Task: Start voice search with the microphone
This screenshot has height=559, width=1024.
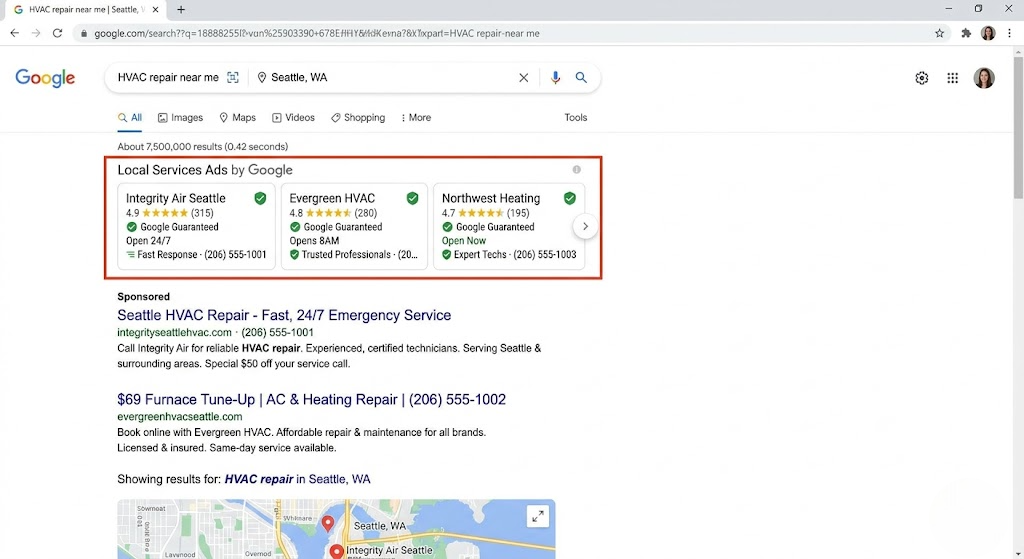Action: pyautogui.click(x=555, y=78)
